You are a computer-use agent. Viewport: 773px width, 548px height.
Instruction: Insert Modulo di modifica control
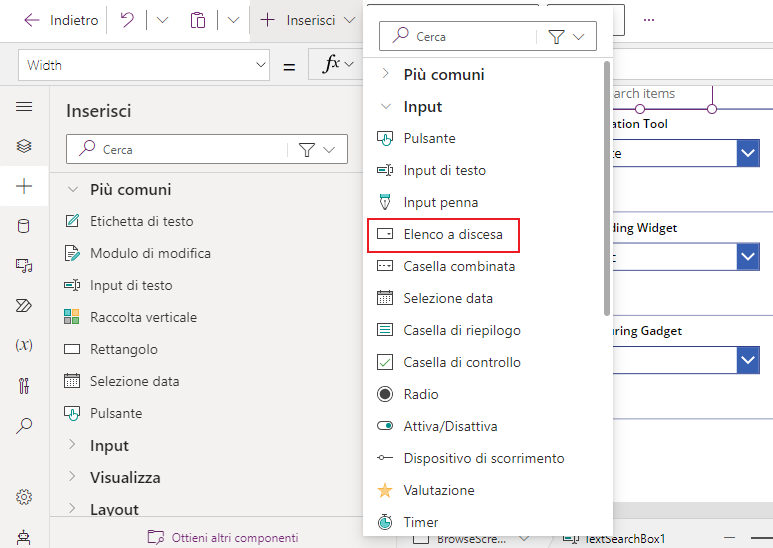138,253
